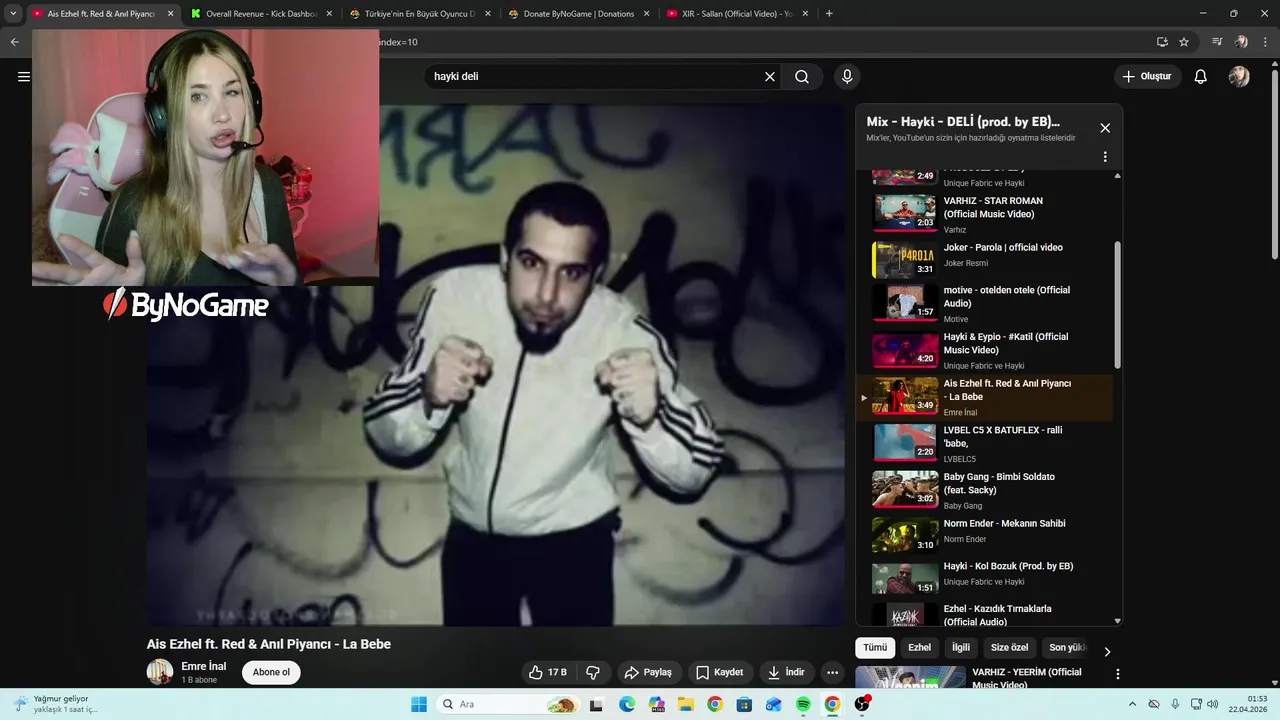Open OBS Studio from the taskbar
The width and height of the screenshot is (1280, 720).
pos(862,704)
